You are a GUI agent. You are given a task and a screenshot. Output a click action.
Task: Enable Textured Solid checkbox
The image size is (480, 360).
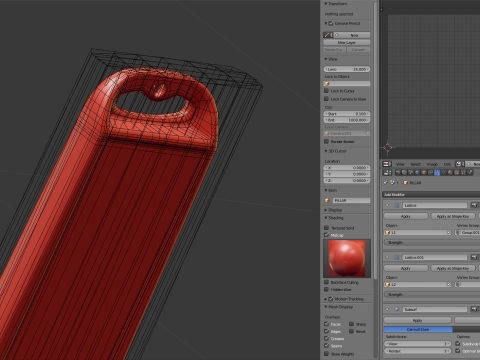pos(327,228)
